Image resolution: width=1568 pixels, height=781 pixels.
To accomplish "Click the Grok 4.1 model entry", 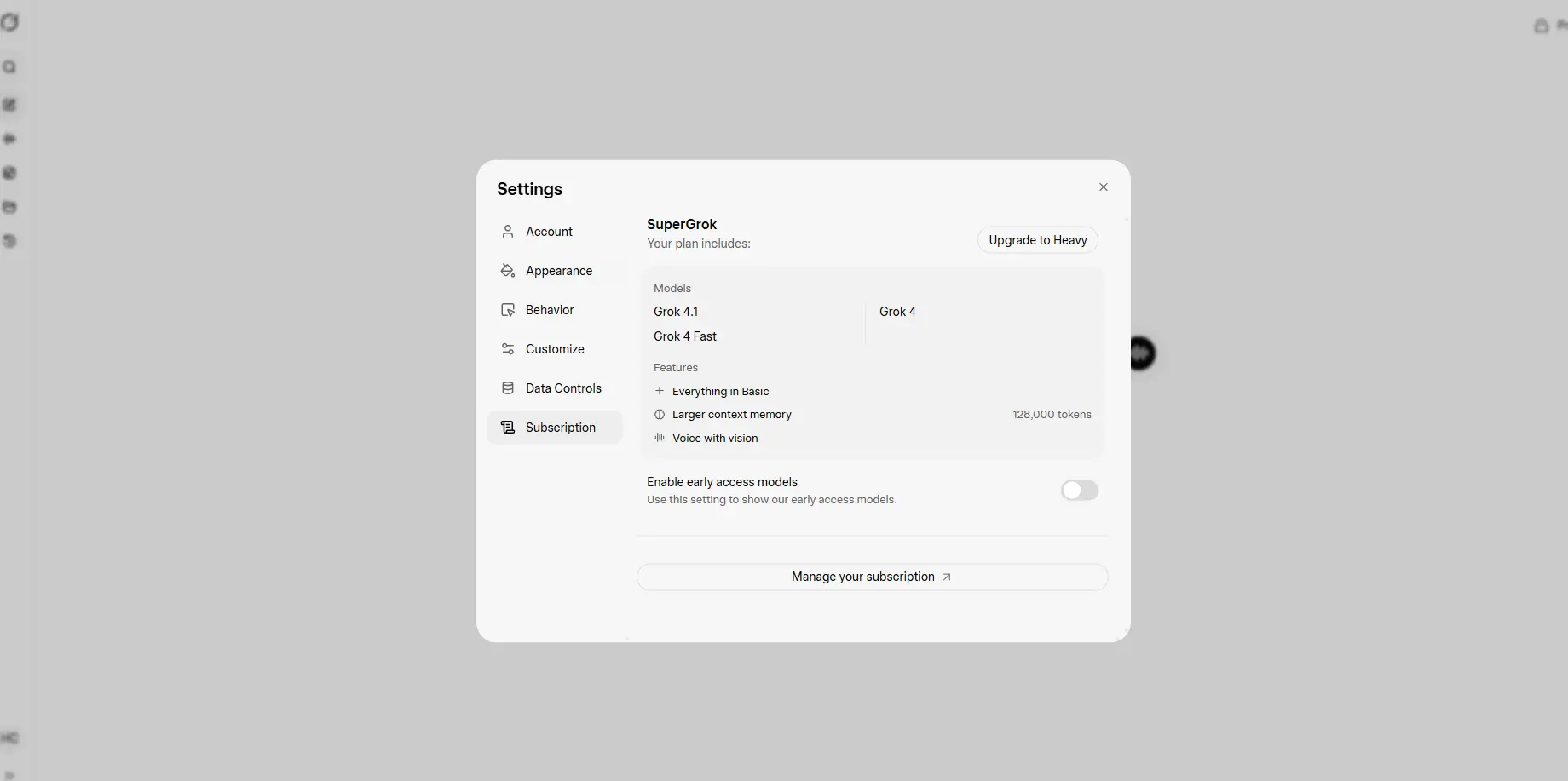I will 676,312.
